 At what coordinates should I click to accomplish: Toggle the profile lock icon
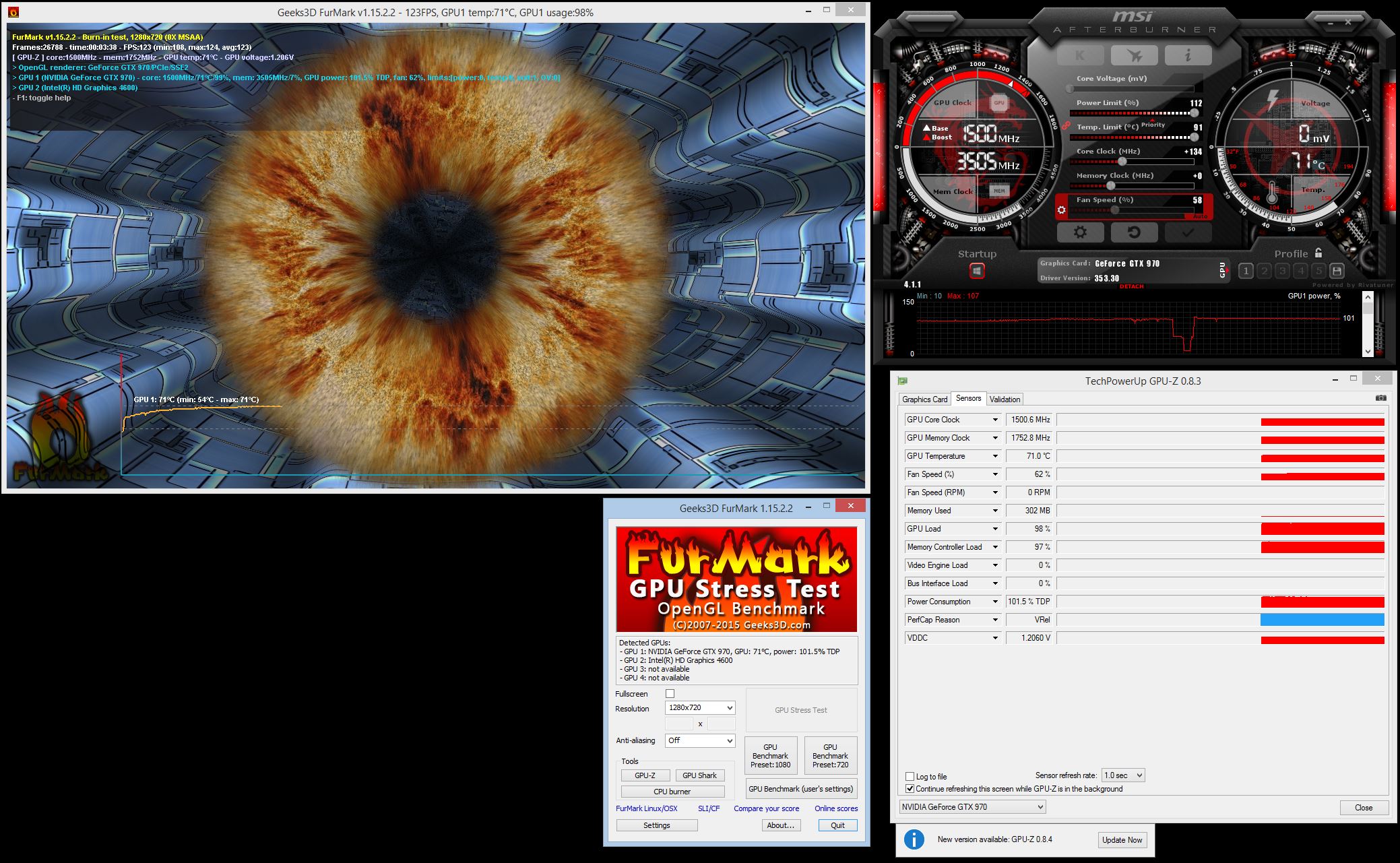(x=1318, y=253)
